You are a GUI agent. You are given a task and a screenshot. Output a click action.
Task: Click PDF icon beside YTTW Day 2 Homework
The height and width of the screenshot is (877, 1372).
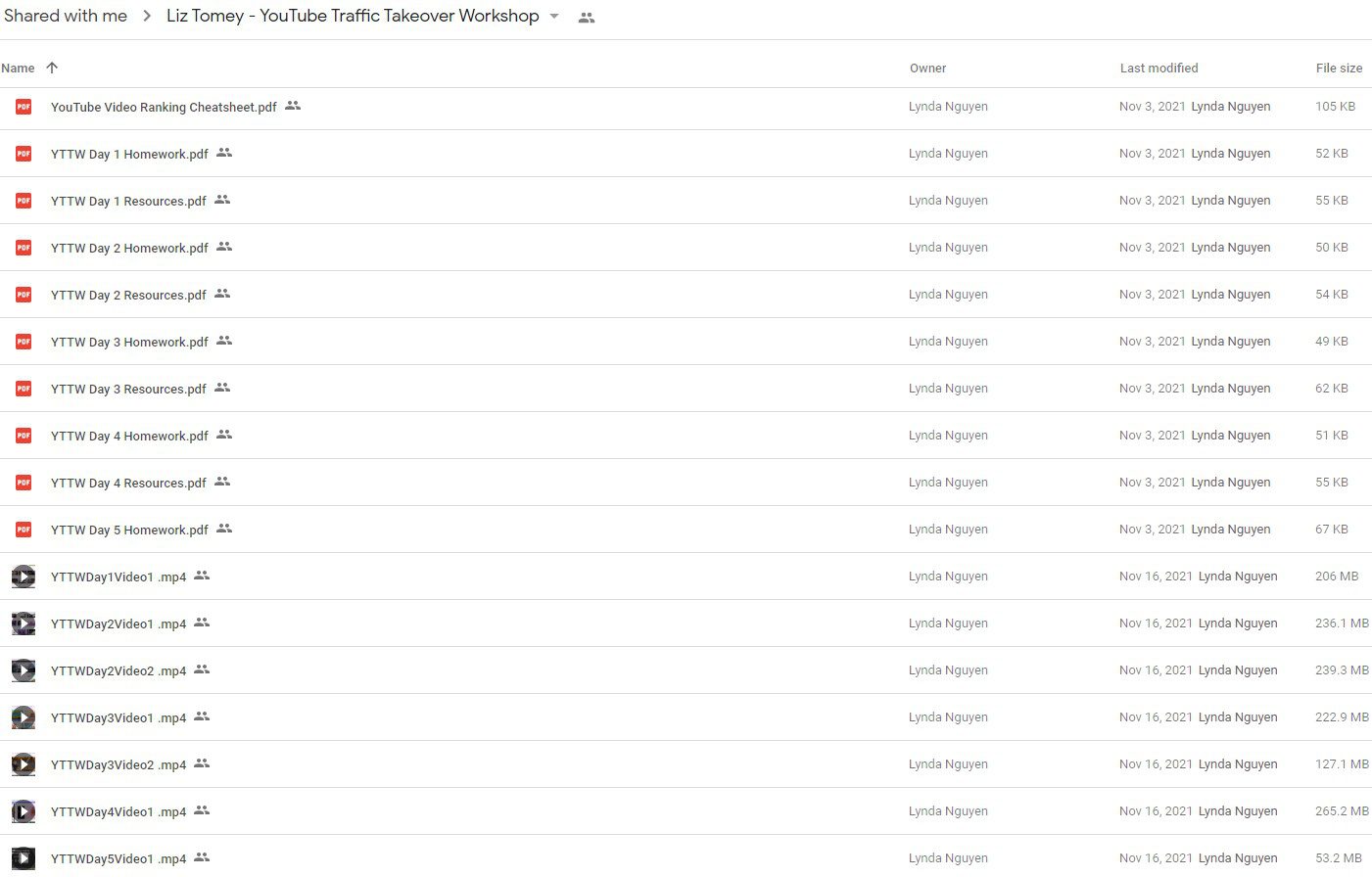[x=24, y=248]
